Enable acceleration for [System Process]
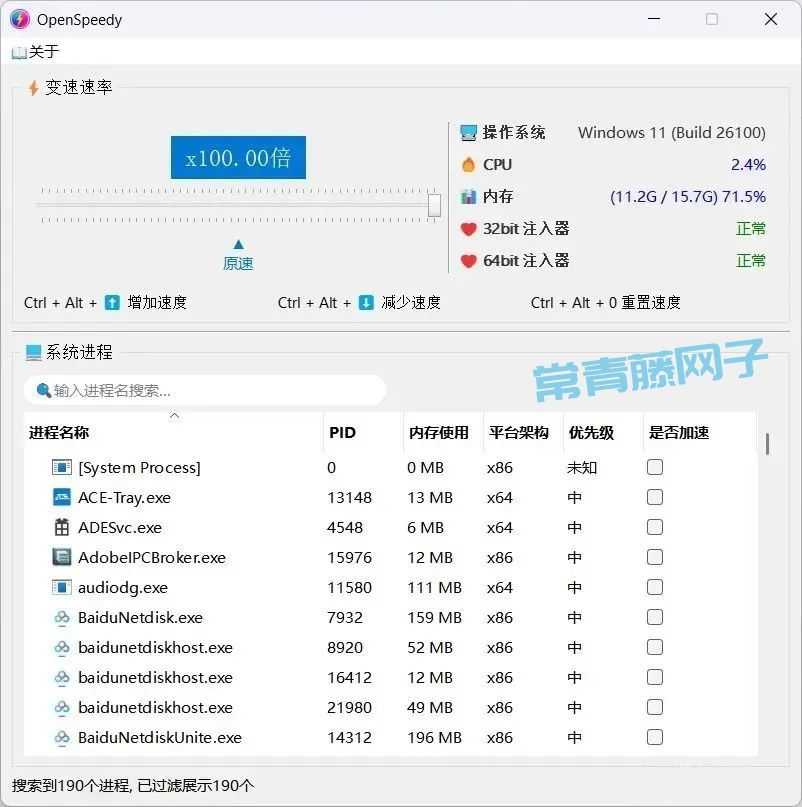Image resolution: width=802 pixels, height=807 pixels. pos(655,467)
